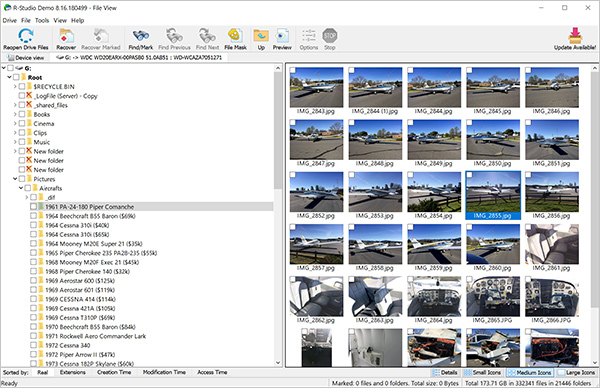The width and height of the screenshot is (600, 388).
Task: Select the G: WDC drive file view tab
Action: (139, 57)
